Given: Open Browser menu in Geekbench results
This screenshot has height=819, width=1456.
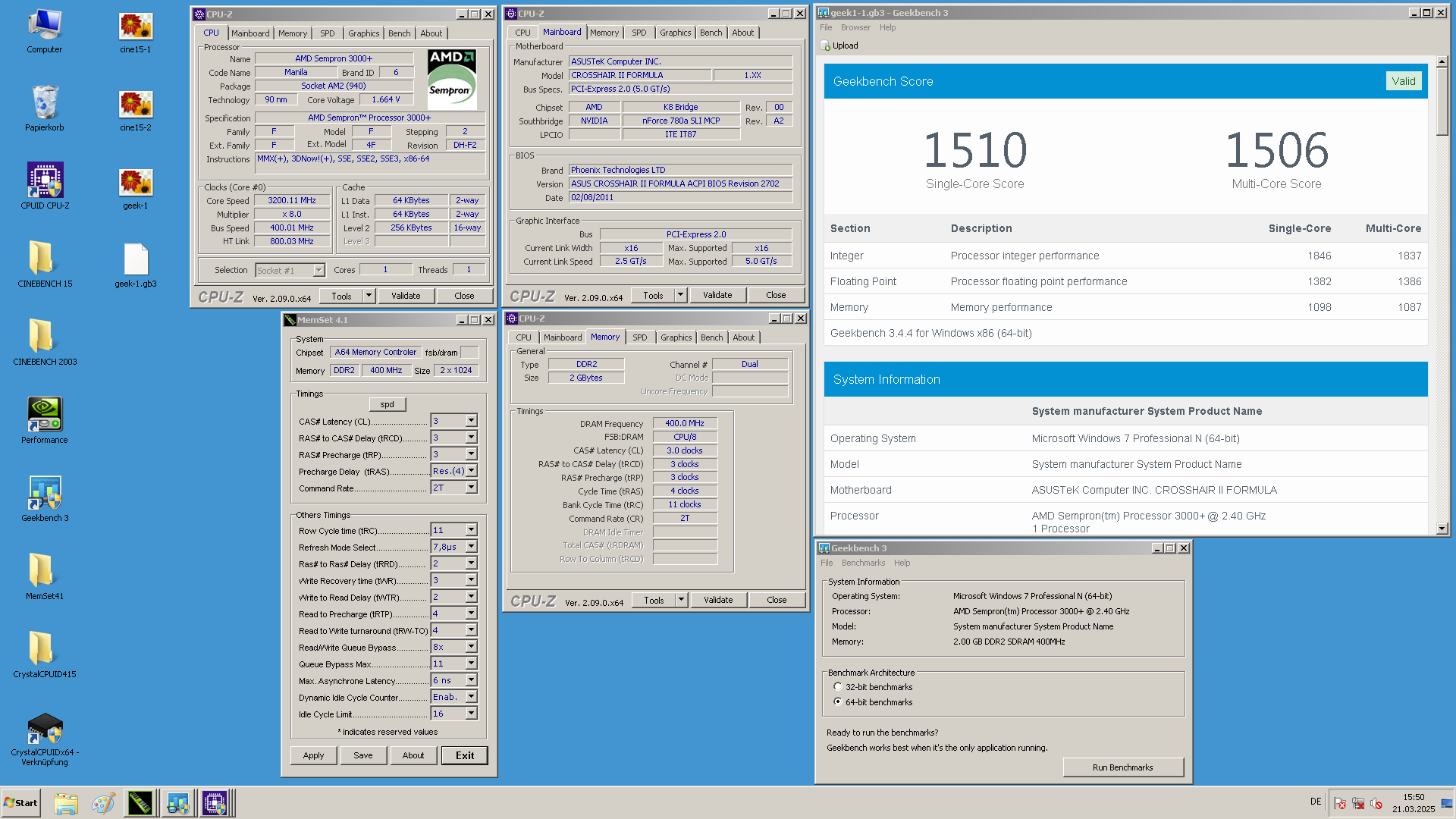Looking at the screenshot, I should (855, 27).
